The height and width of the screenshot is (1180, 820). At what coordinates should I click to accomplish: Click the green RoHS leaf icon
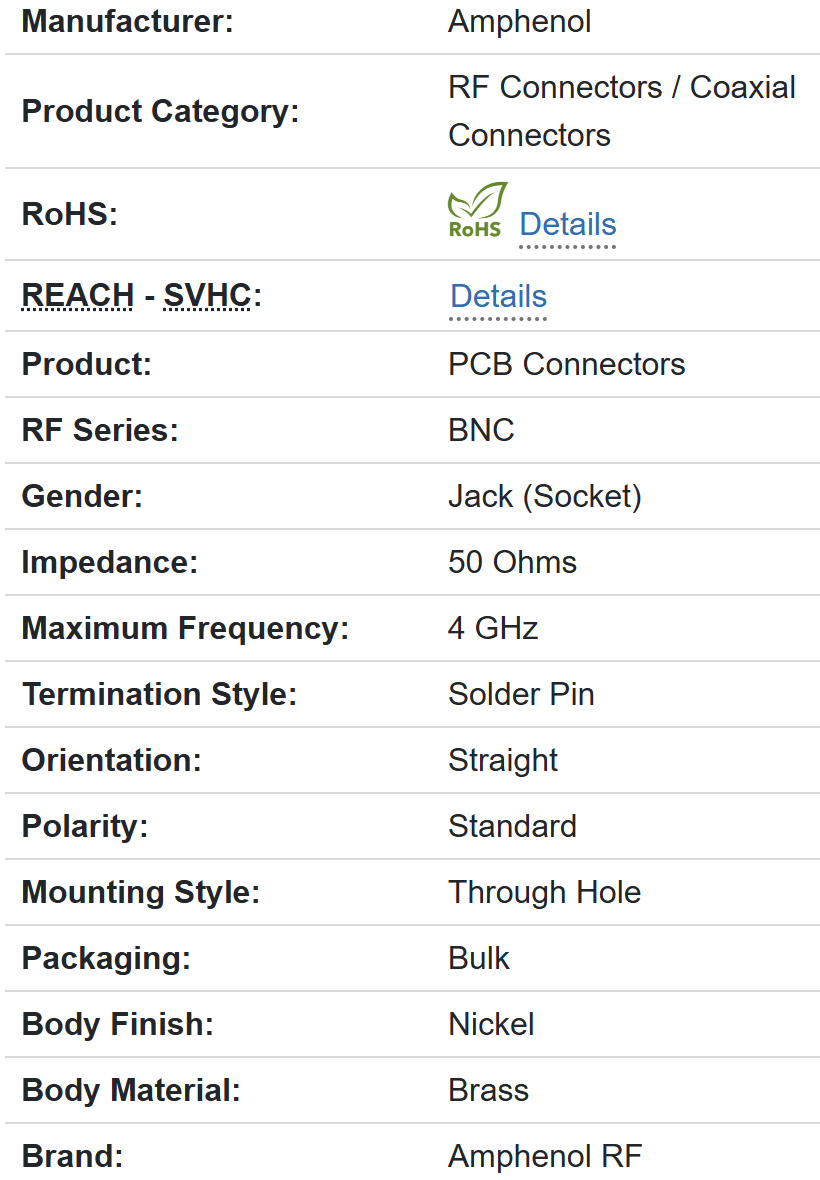click(x=477, y=210)
